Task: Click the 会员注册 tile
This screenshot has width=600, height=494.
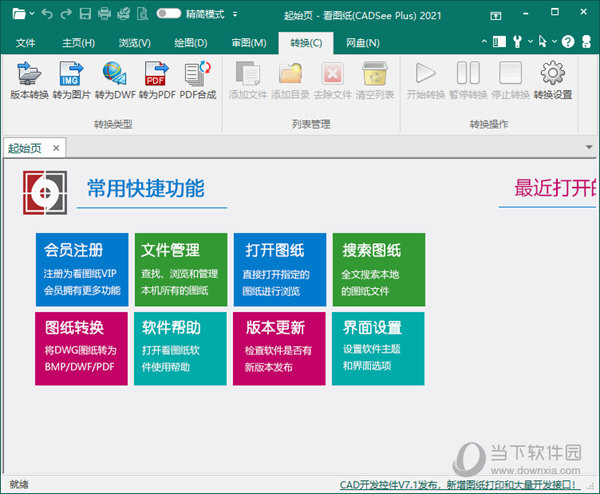Action: tap(82, 270)
